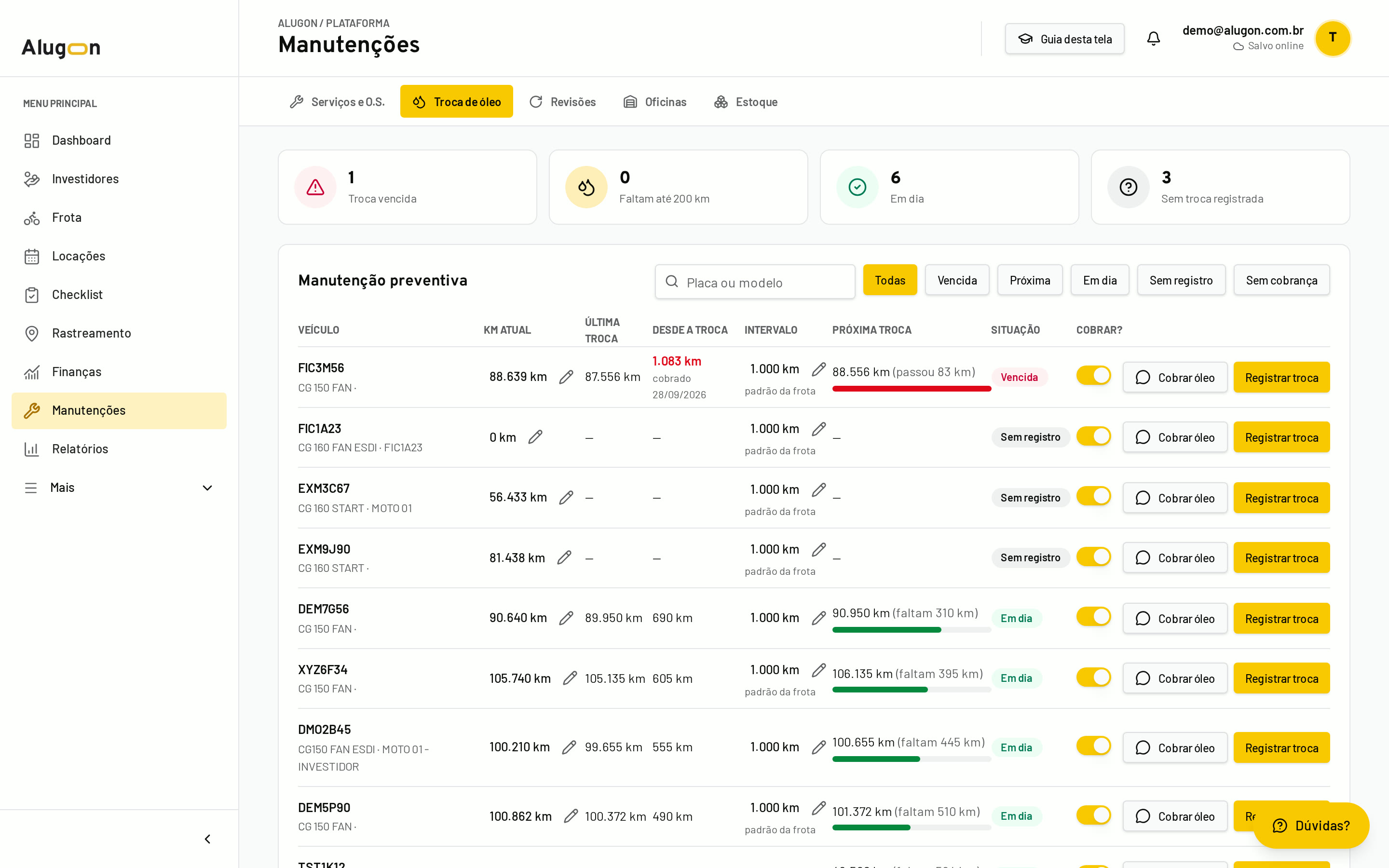Open Frota in the sidebar

(119, 217)
